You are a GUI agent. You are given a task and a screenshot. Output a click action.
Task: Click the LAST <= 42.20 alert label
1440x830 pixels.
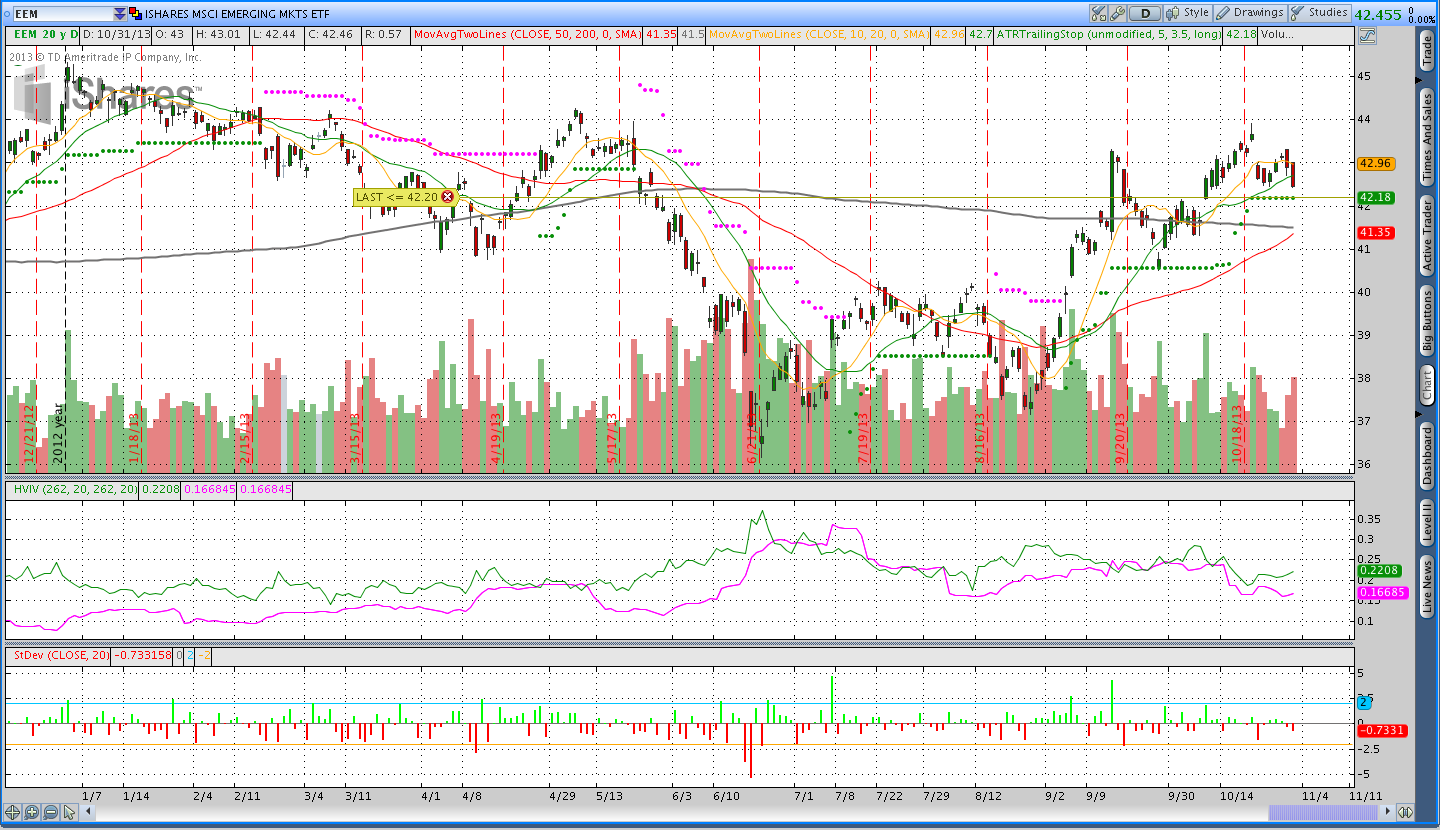click(397, 197)
